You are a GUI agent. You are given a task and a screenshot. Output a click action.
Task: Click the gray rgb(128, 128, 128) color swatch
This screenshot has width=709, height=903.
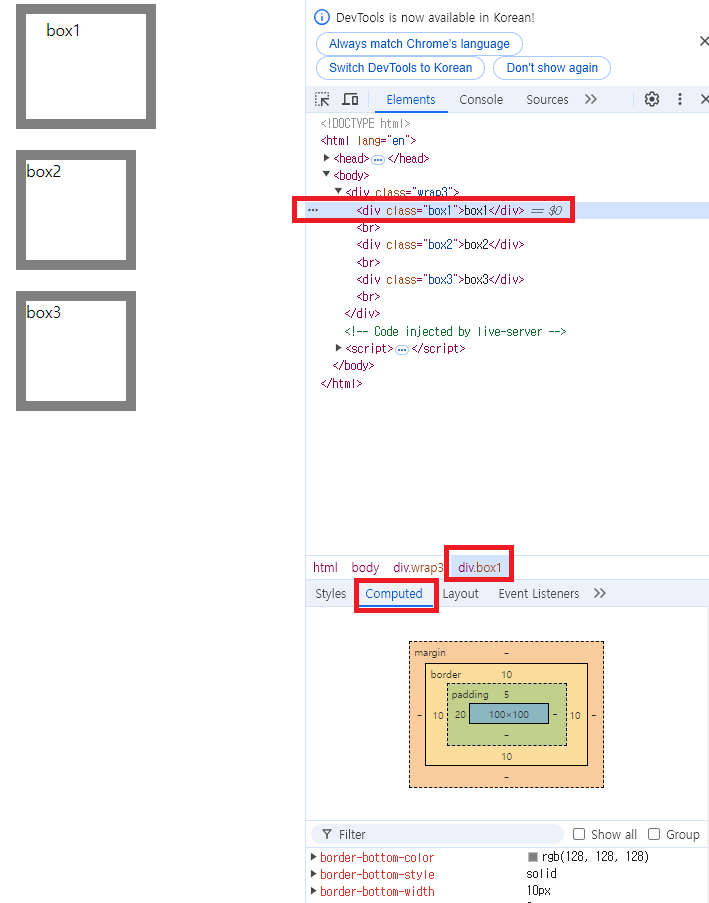click(x=533, y=857)
